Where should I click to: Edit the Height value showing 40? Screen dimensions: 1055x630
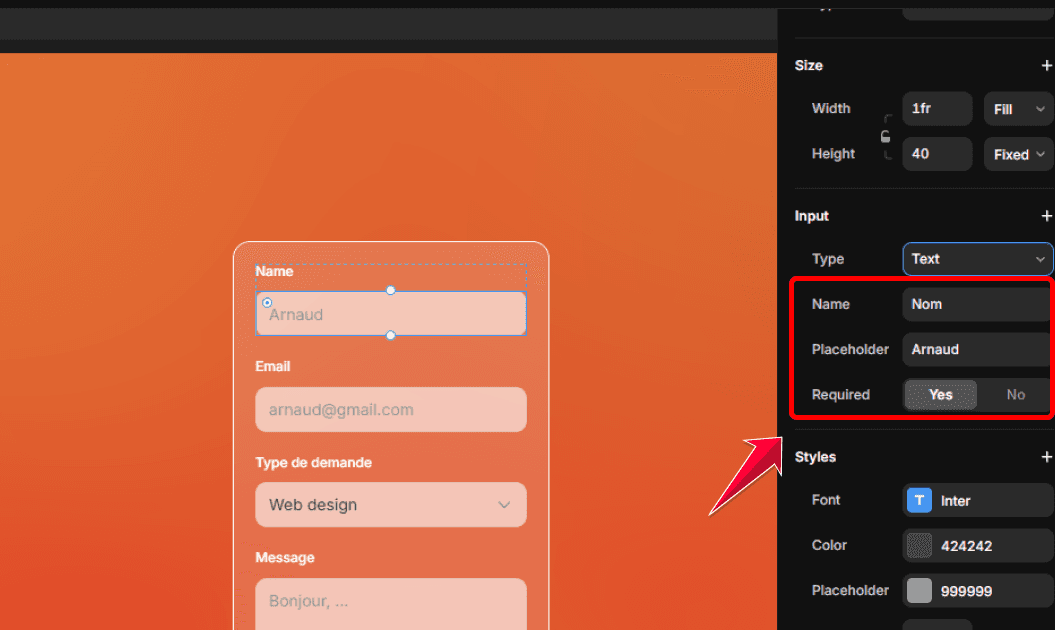(937, 153)
